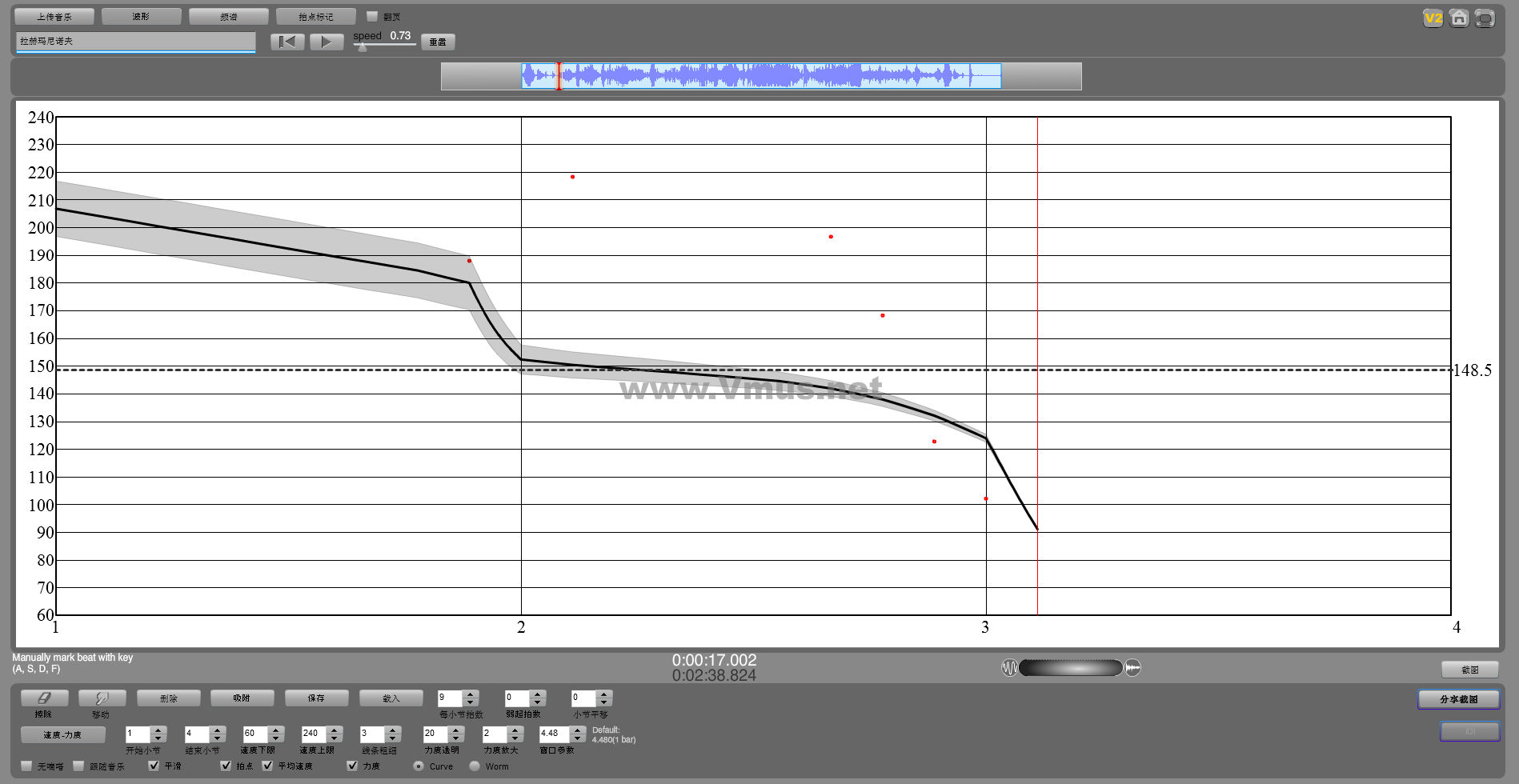Click the V2 version icon
Screen dimensions: 1519x784
coord(1433,18)
